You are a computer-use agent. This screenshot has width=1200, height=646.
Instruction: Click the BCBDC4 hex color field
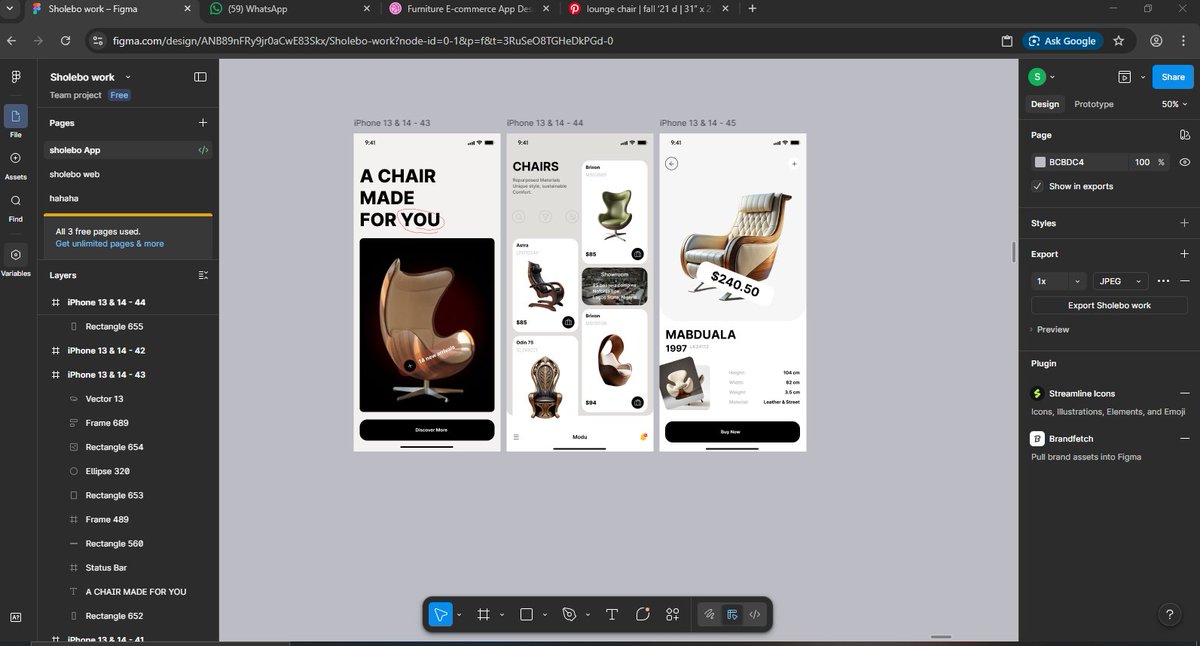click(x=1080, y=161)
